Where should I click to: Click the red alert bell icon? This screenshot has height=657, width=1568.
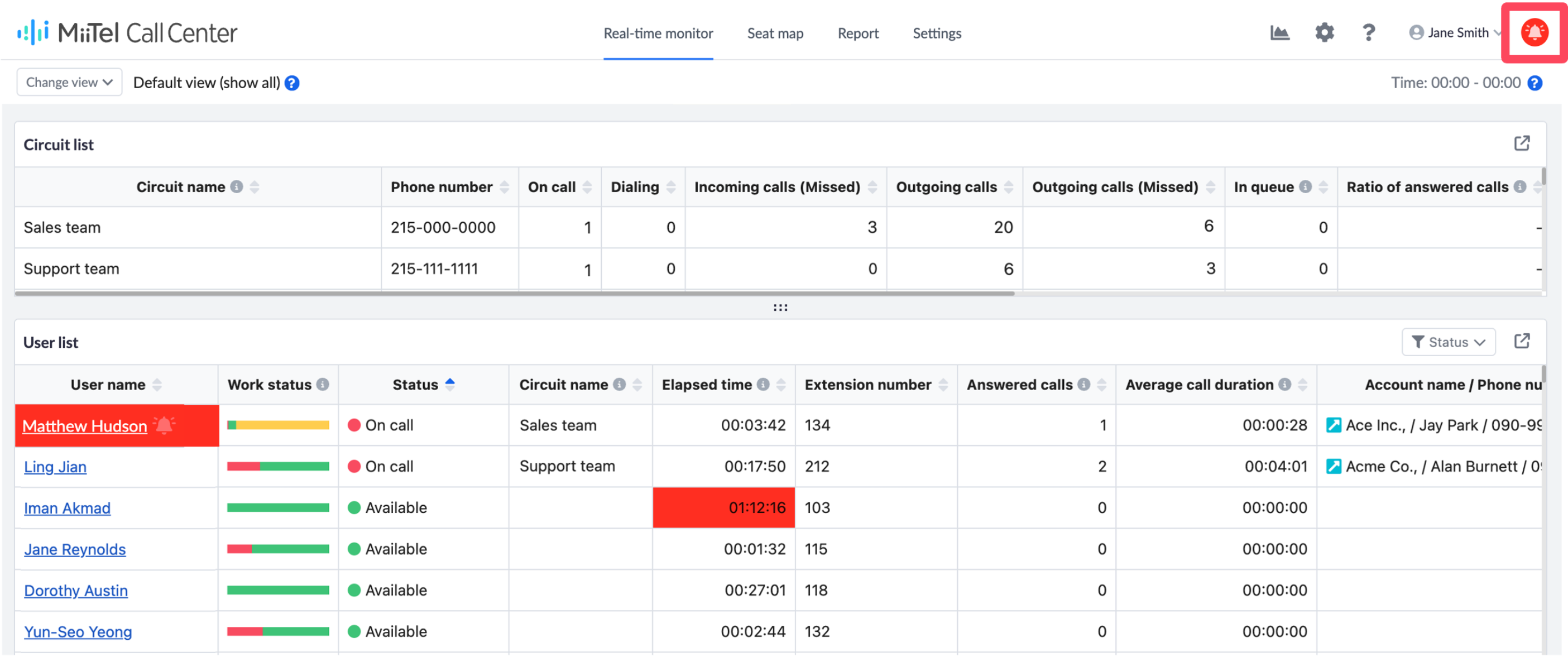tap(1534, 33)
